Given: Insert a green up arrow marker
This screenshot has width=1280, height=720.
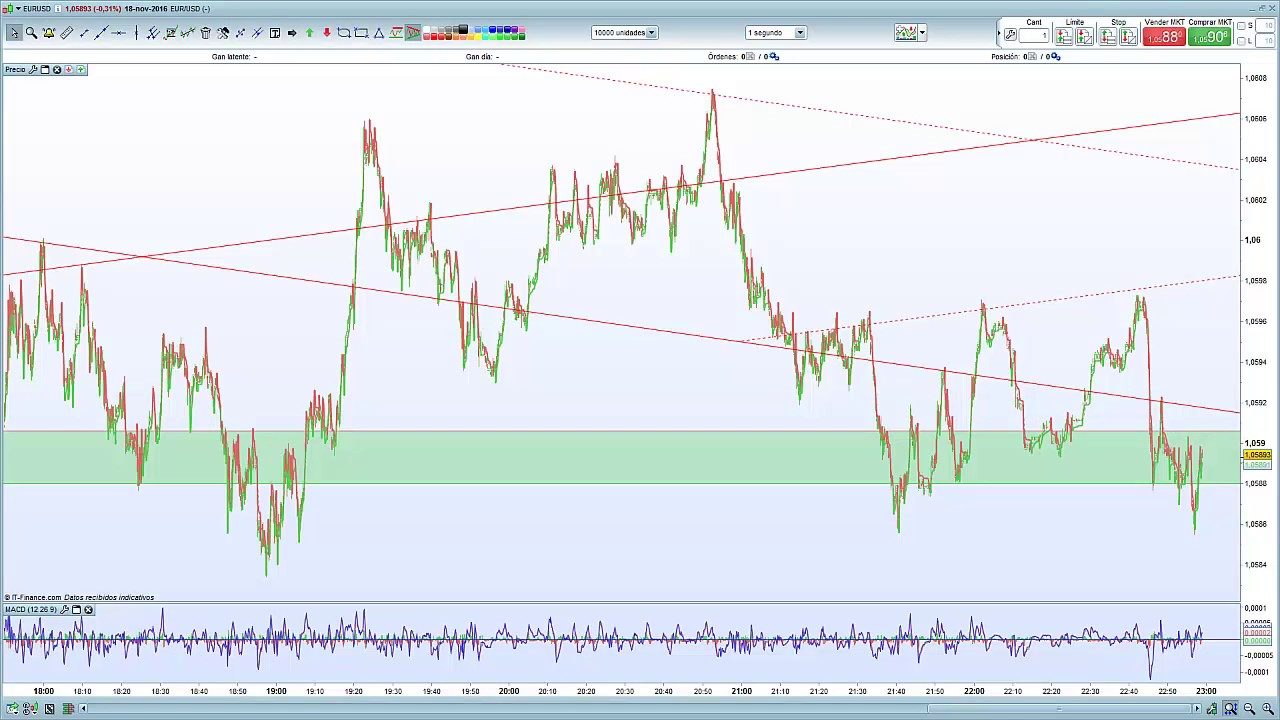Looking at the screenshot, I should [309, 33].
